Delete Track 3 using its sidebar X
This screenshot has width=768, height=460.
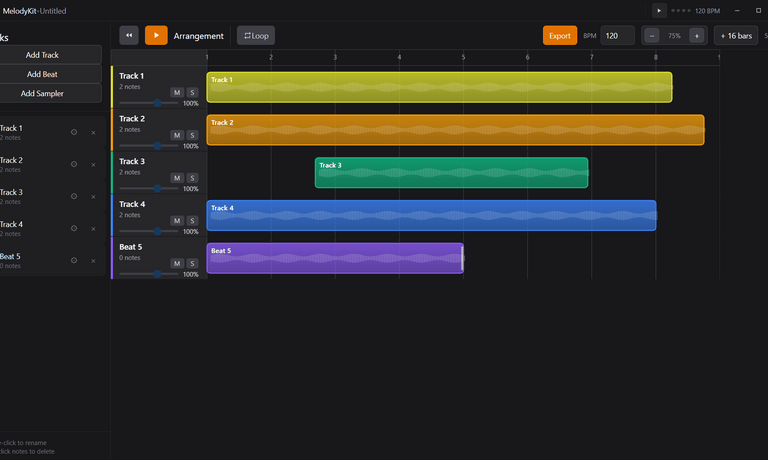click(x=94, y=196)
